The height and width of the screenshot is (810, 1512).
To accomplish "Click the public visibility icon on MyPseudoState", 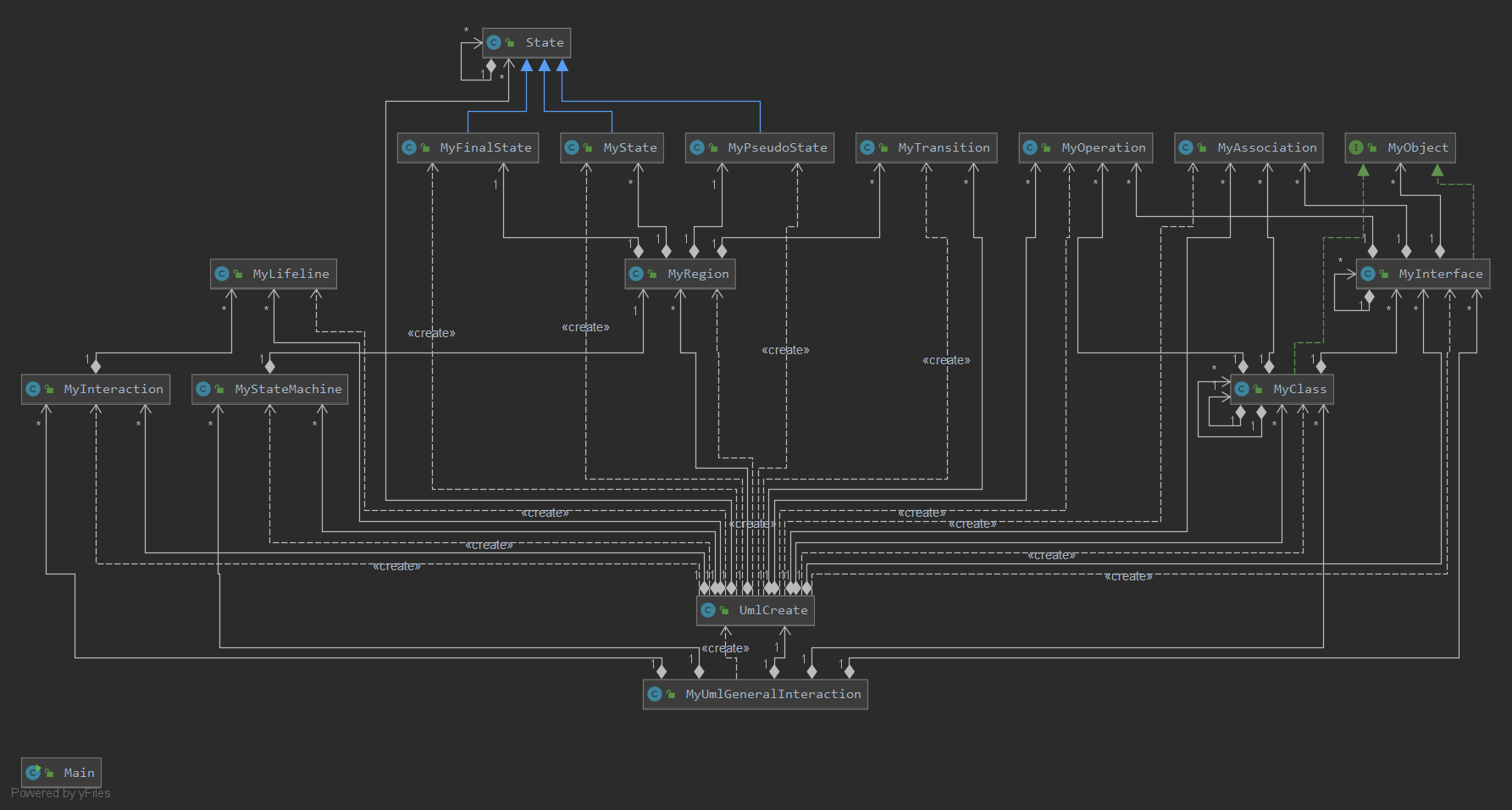I will pos(713,147).
